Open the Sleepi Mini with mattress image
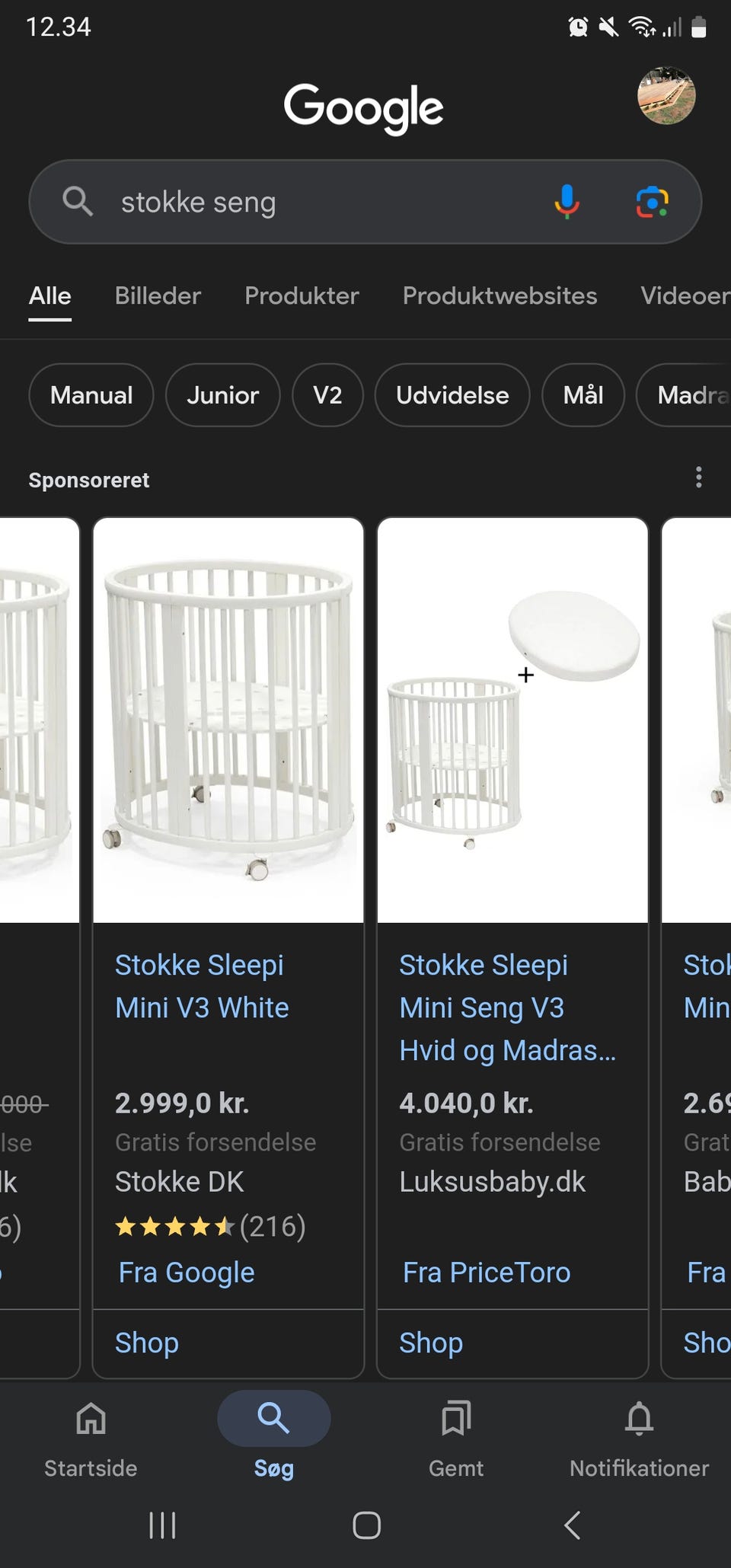The image size is (731, 1568). pyautogui.click(x=512, y=720)
